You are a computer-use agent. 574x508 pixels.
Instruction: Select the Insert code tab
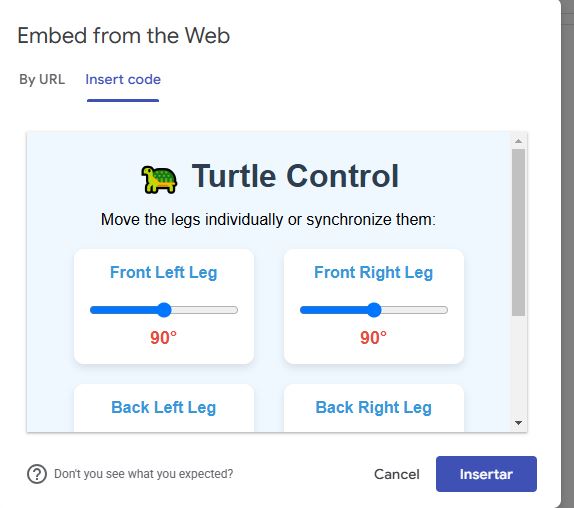click(123, 79)
